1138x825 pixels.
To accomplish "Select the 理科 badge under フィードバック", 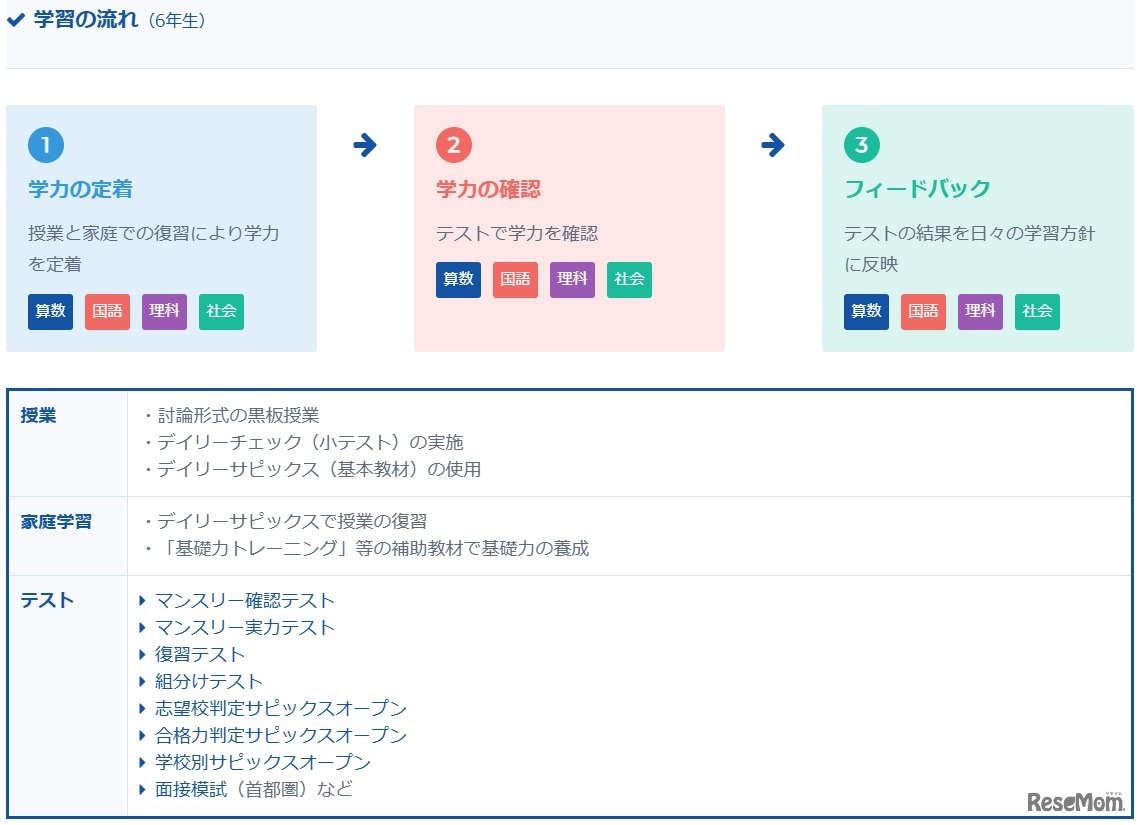I will click(x=980, y=311).
